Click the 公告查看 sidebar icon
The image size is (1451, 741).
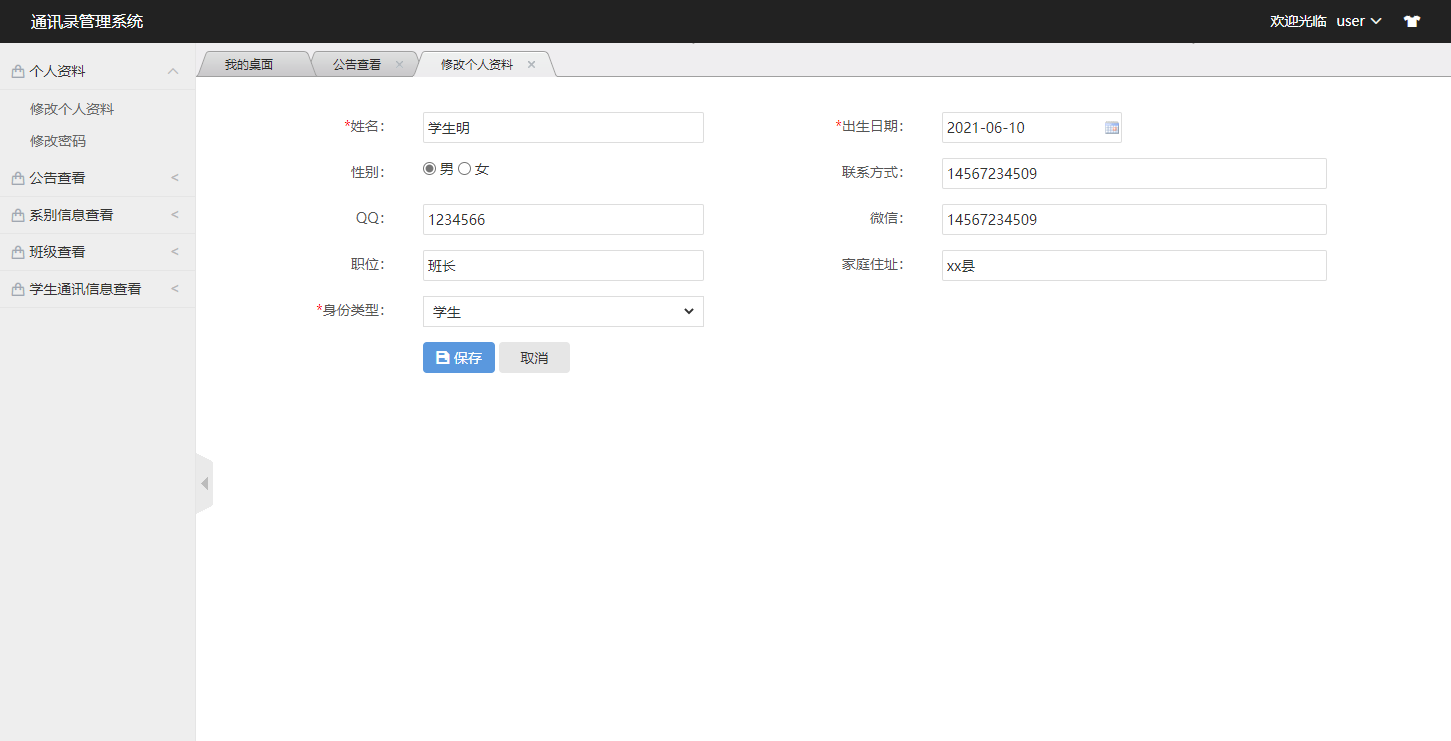coord(16,177)
